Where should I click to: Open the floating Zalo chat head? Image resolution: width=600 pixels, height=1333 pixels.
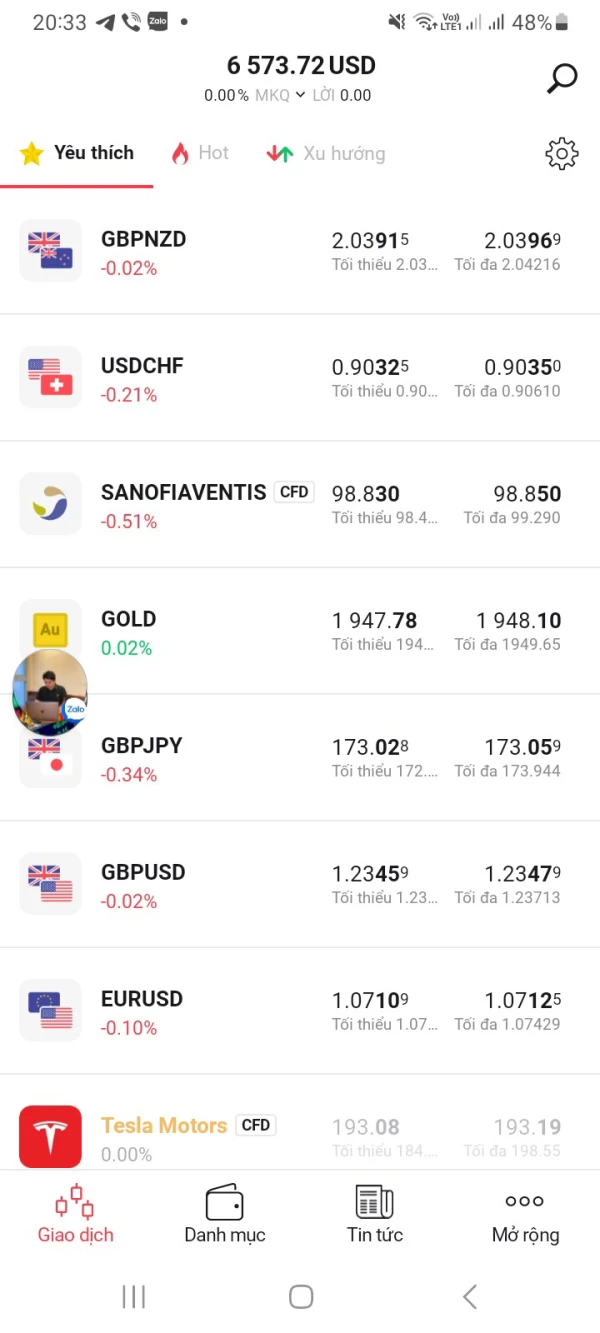50,692
